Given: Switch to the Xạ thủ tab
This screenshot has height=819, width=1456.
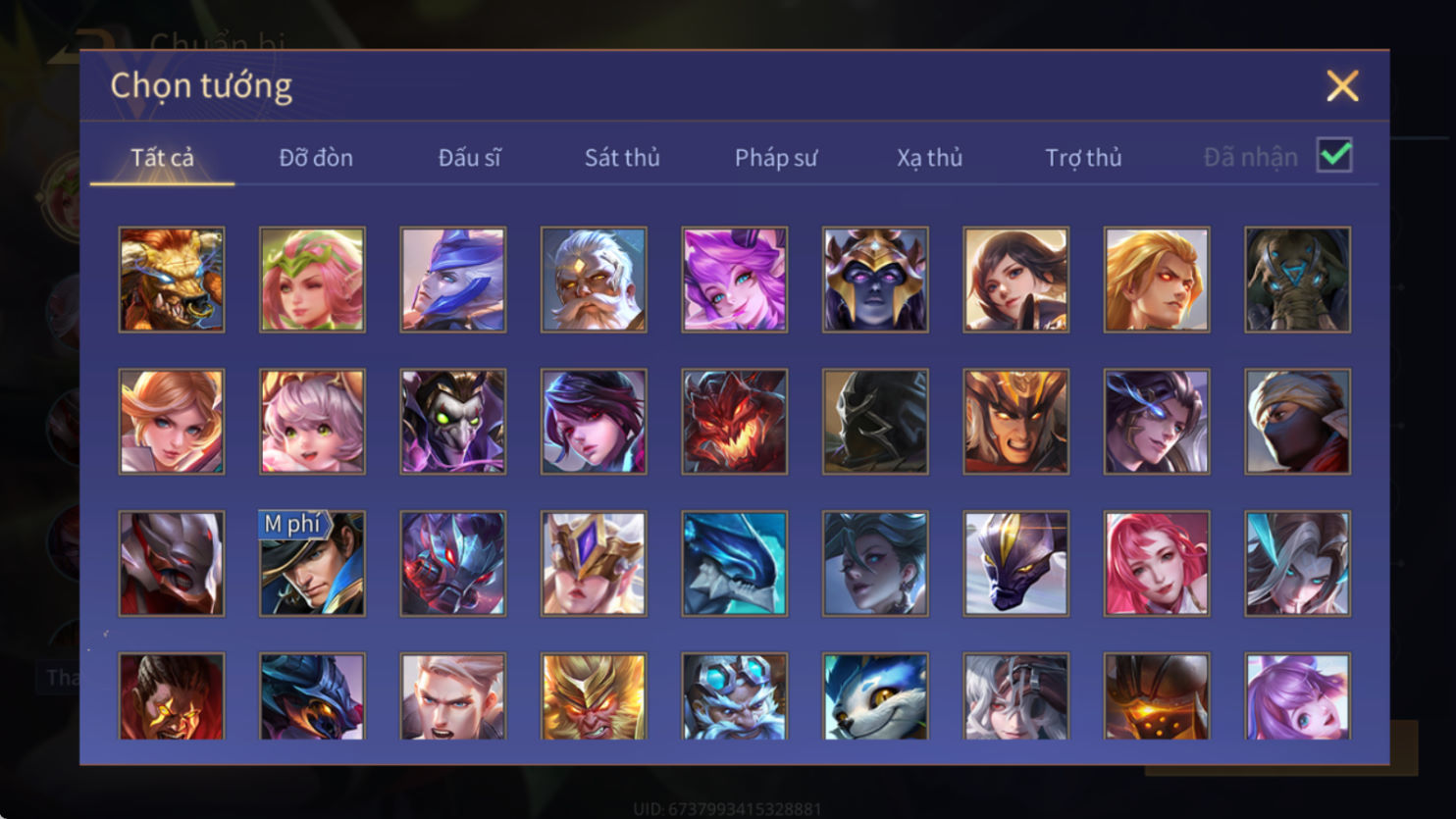Looking at the screenshot, I should (x=929, y=157).
